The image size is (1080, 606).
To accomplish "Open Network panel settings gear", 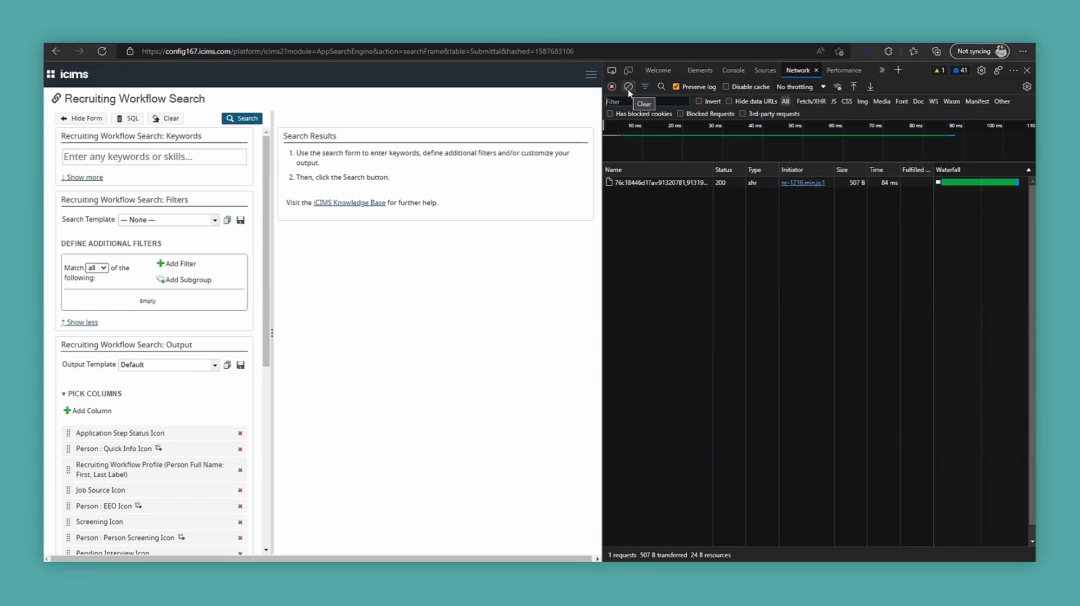I will [1027, 87].
